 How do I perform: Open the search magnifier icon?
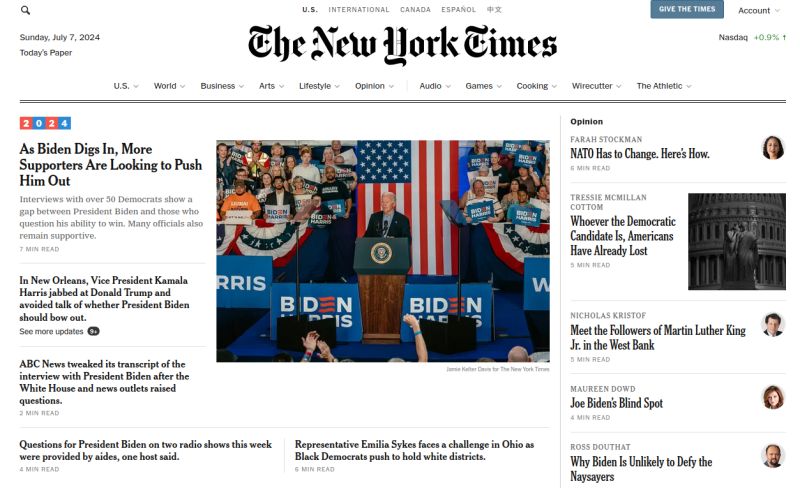(x=25, y=10)
